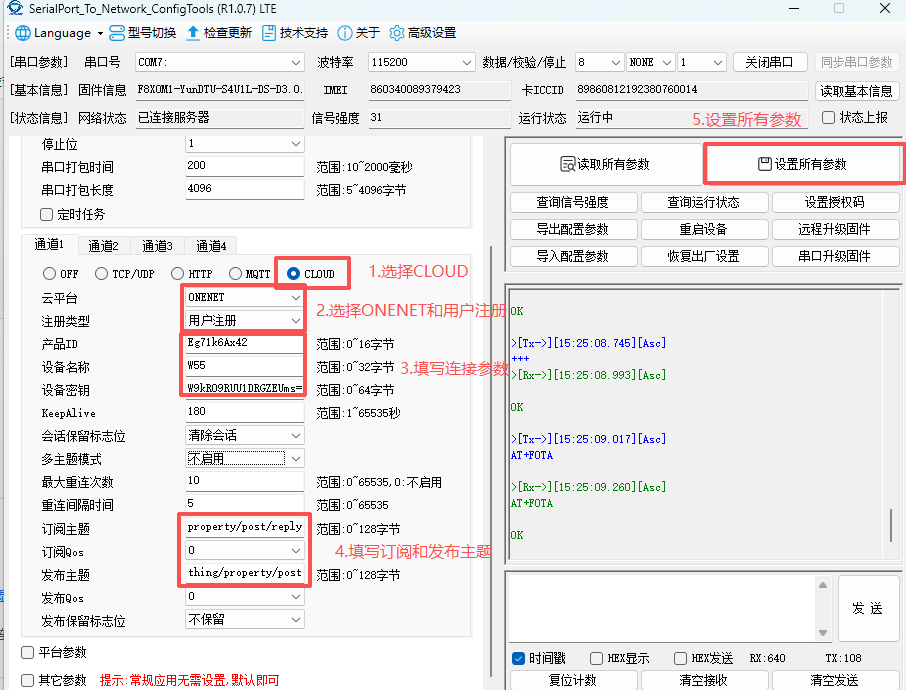Open the Language dropdown arrow
The height and width of the screenshot is (690, 906).
click(100, 34)
